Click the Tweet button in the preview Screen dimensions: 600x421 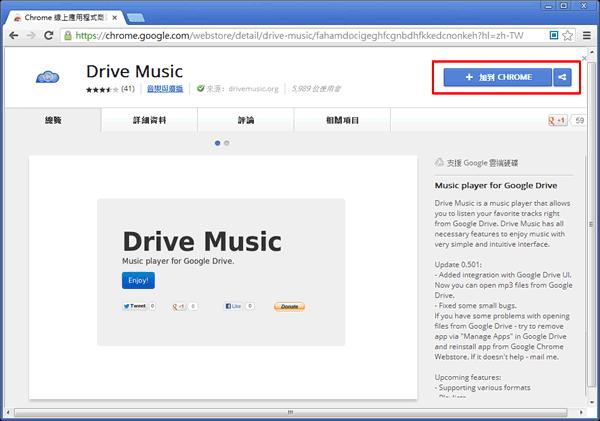(135, 306)
